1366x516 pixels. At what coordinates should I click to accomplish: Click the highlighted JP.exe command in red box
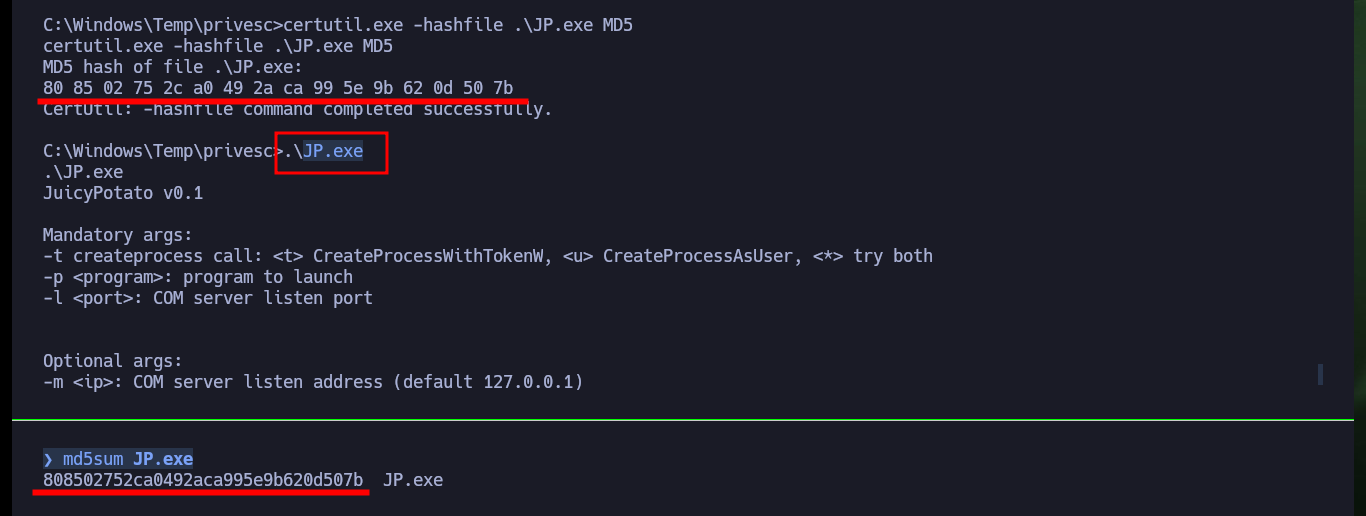[323, 152]
